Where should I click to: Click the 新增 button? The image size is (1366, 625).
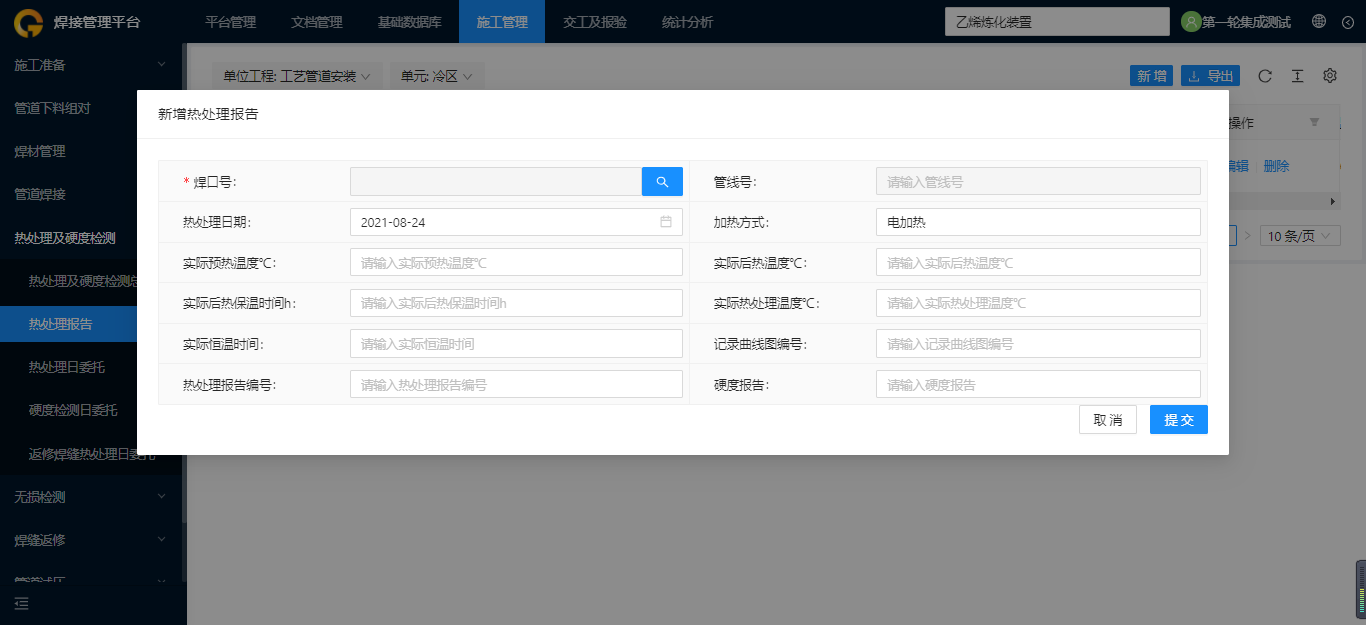[1152, 76]
